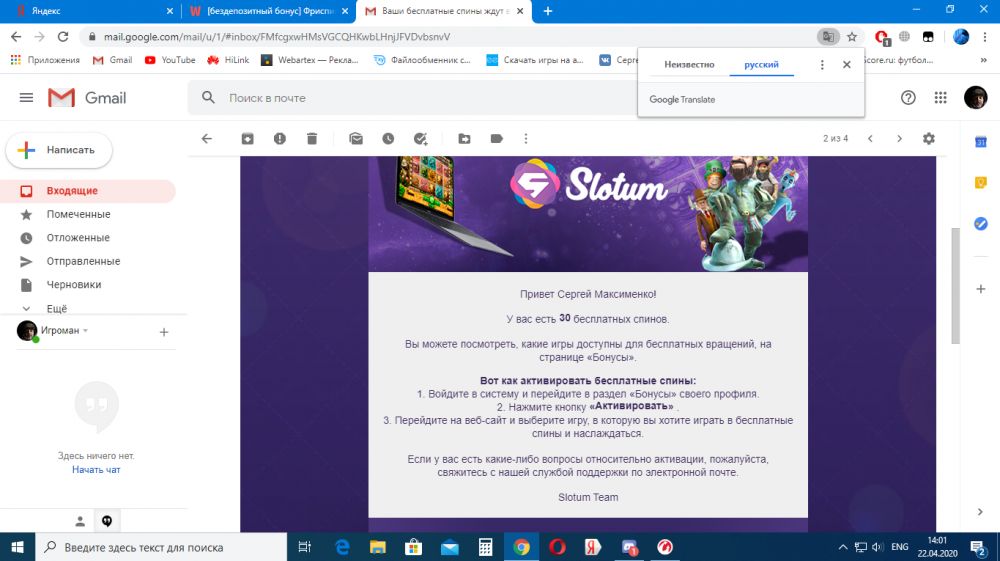Open File Explorer from taskbar

[378, 547]
